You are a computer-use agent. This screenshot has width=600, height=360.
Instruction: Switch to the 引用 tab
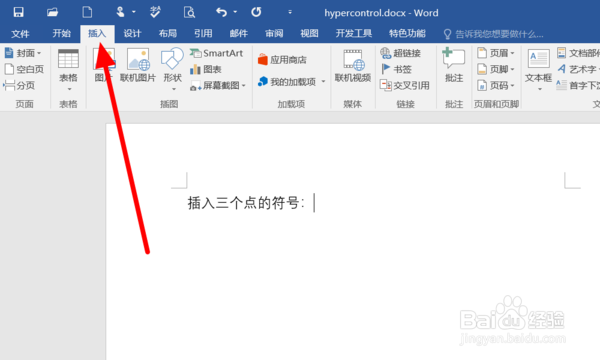(x=203, y=34)
